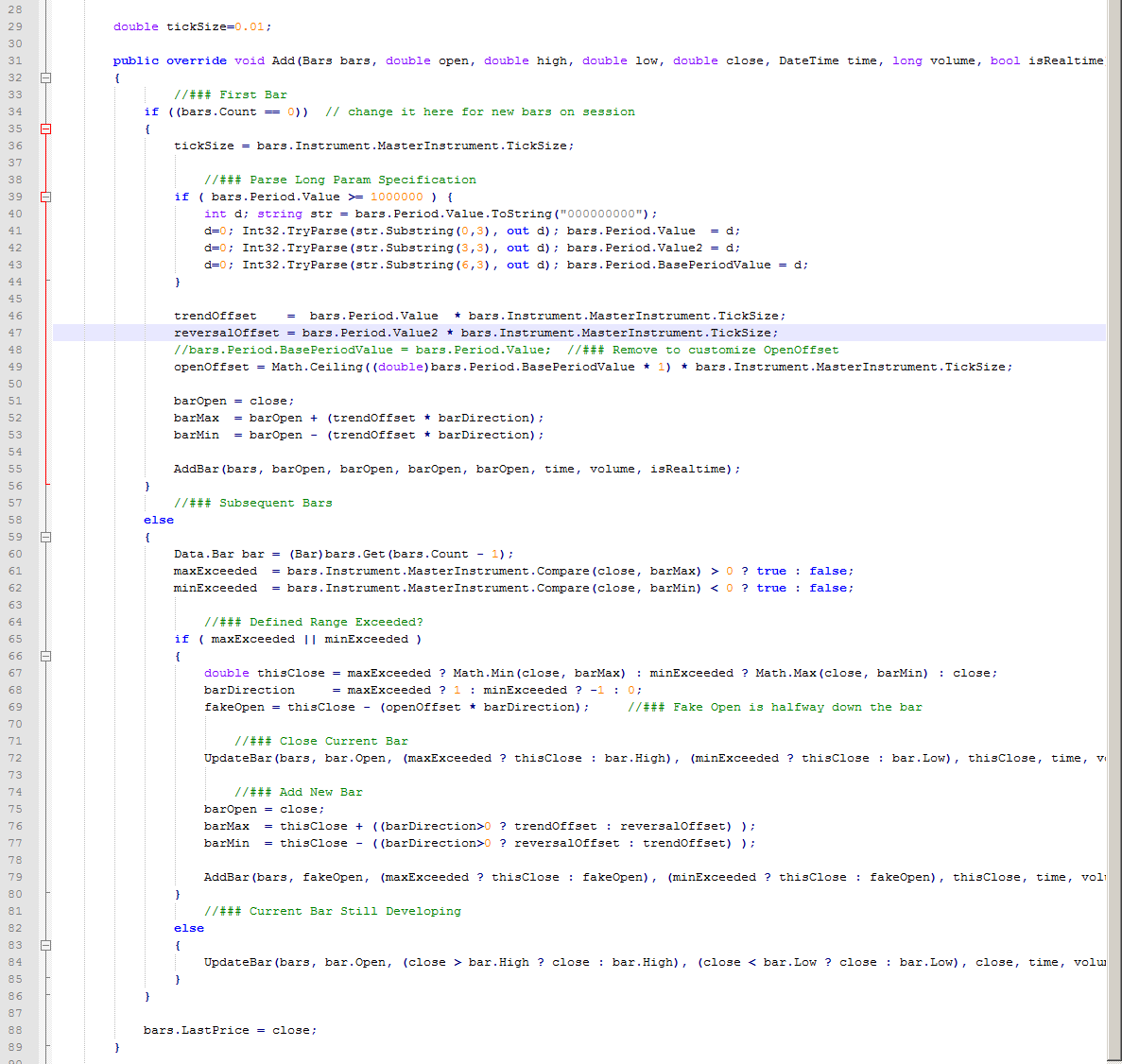Click the '//### Defined Range Exceeded?' comment
The image size is (1122, 1064).
click(314, 622)
